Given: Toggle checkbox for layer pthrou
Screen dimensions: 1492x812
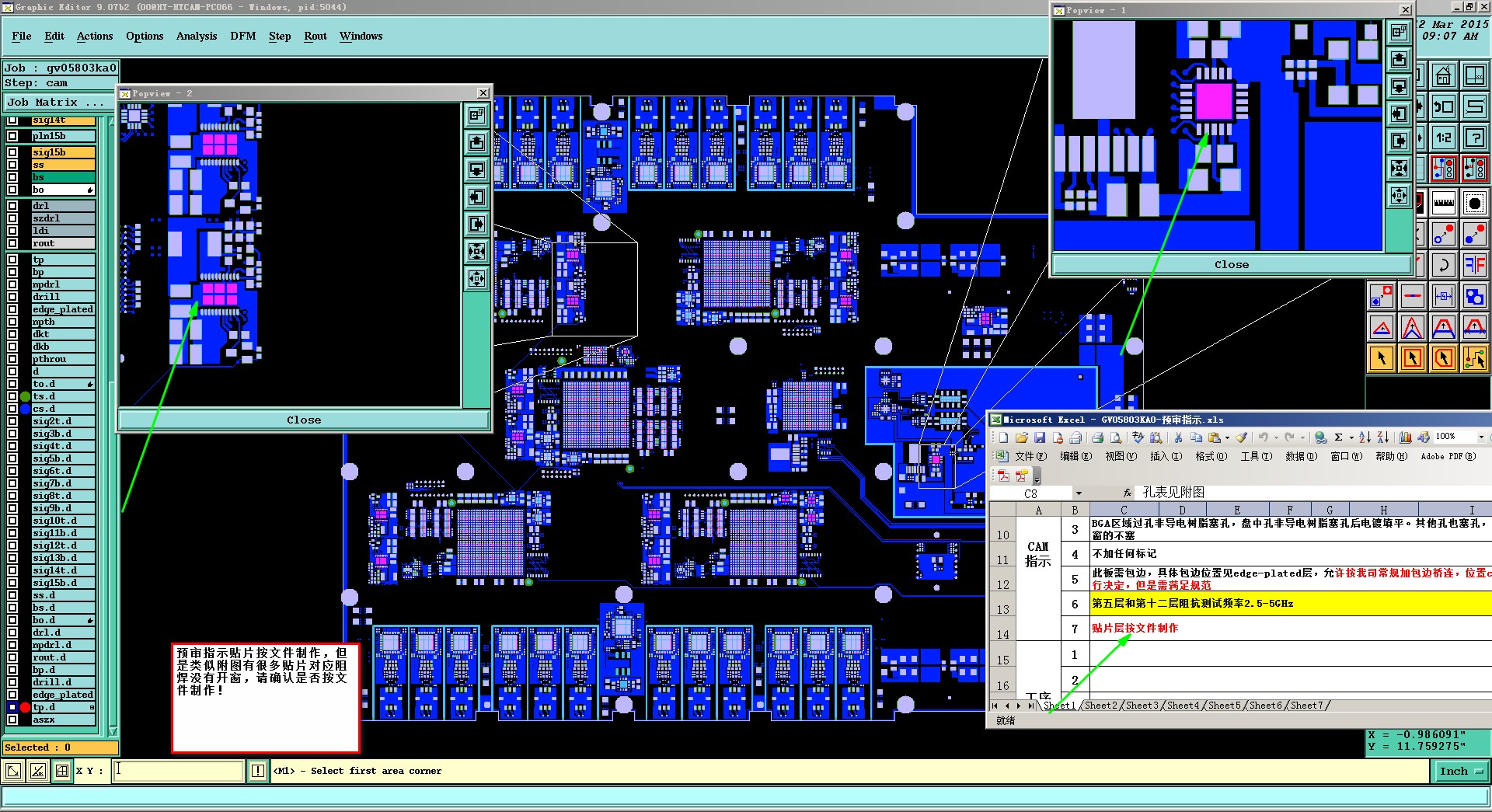Looking at the screenshot, I should (x=12, y=359).
